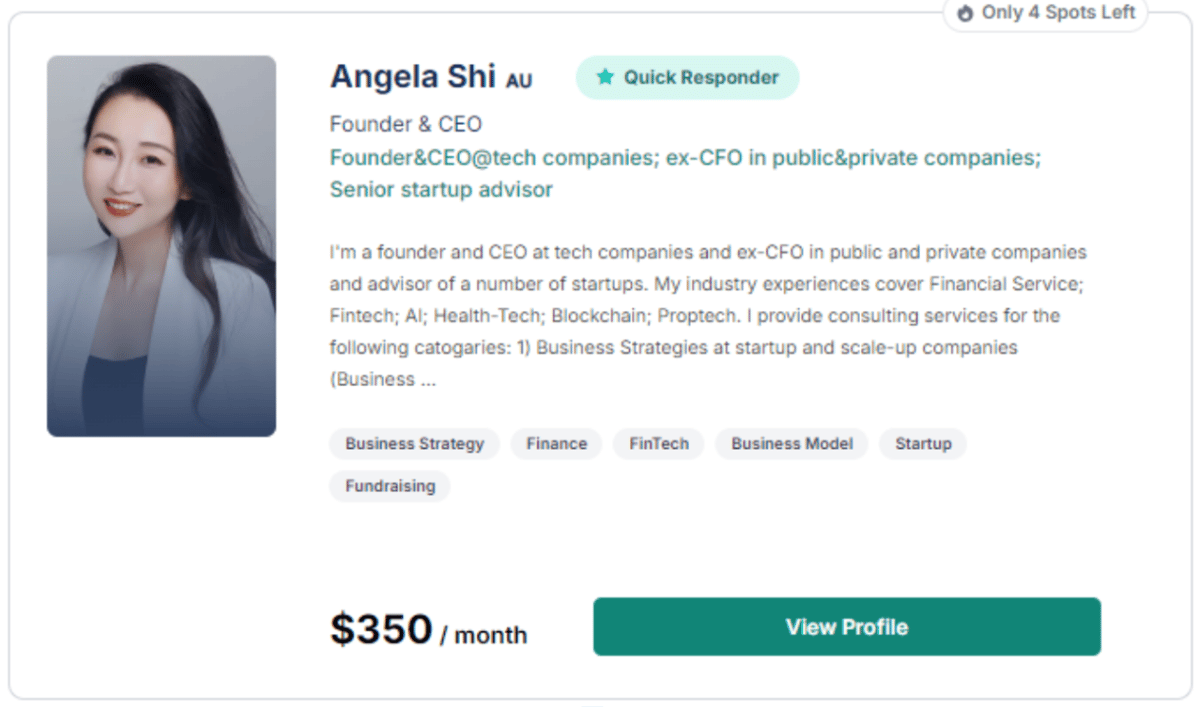The width and height of the screenshot is (1200, 707).
Task: Click the mentor bio description paragraph
Action: 708,316
